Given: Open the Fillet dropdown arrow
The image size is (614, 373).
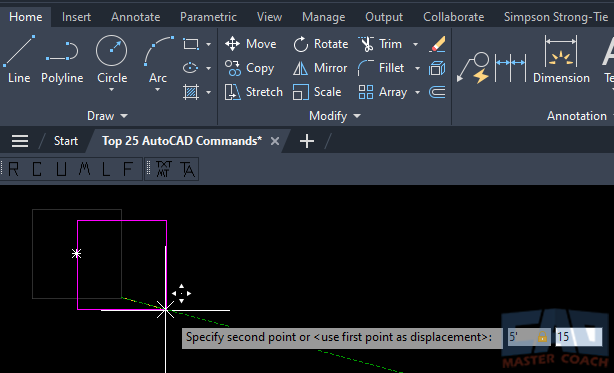Looking at the screenshot, I should (417, 68).
